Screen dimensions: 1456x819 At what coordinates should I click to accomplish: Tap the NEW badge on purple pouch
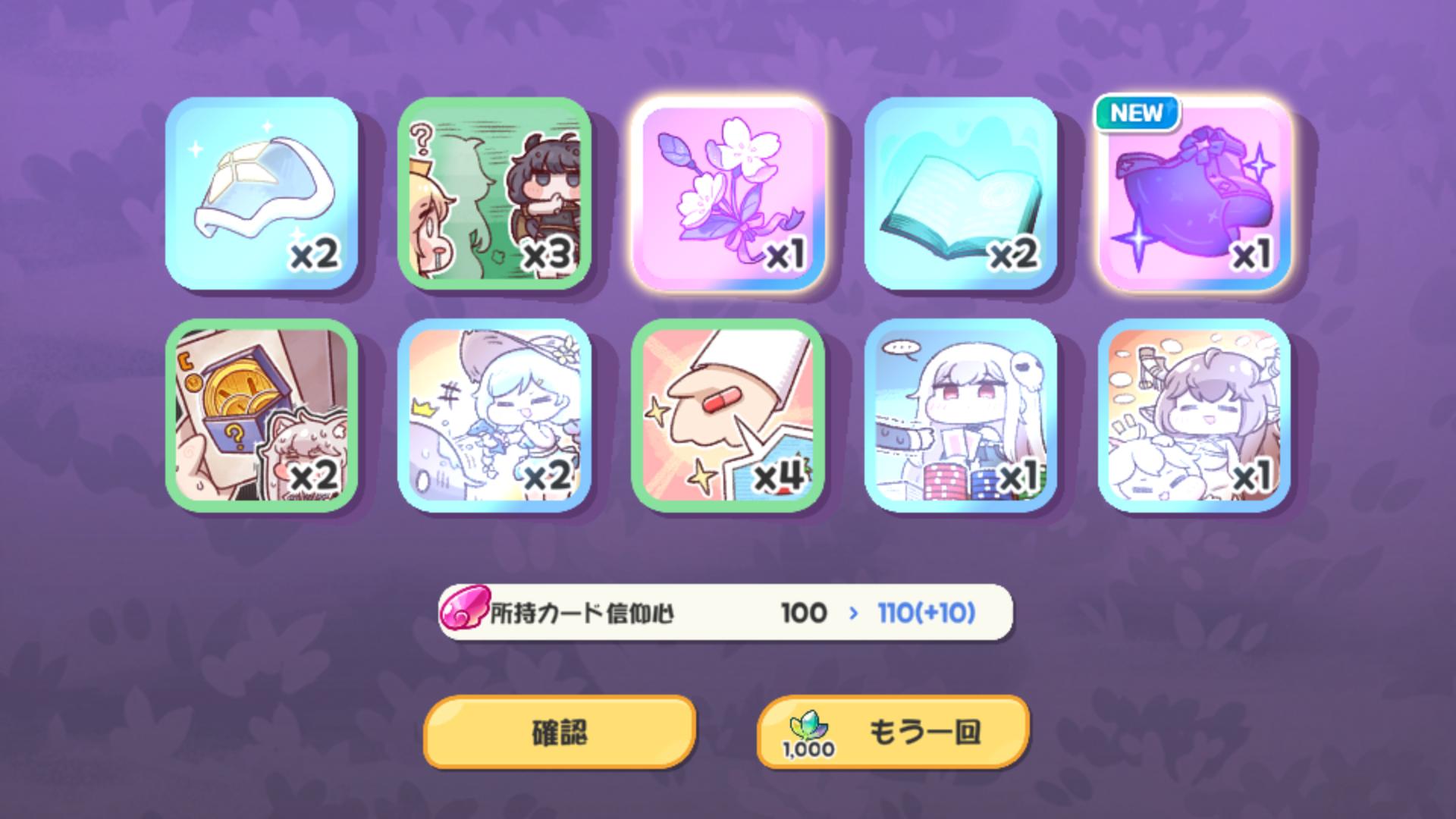[x=1137, y=113]
